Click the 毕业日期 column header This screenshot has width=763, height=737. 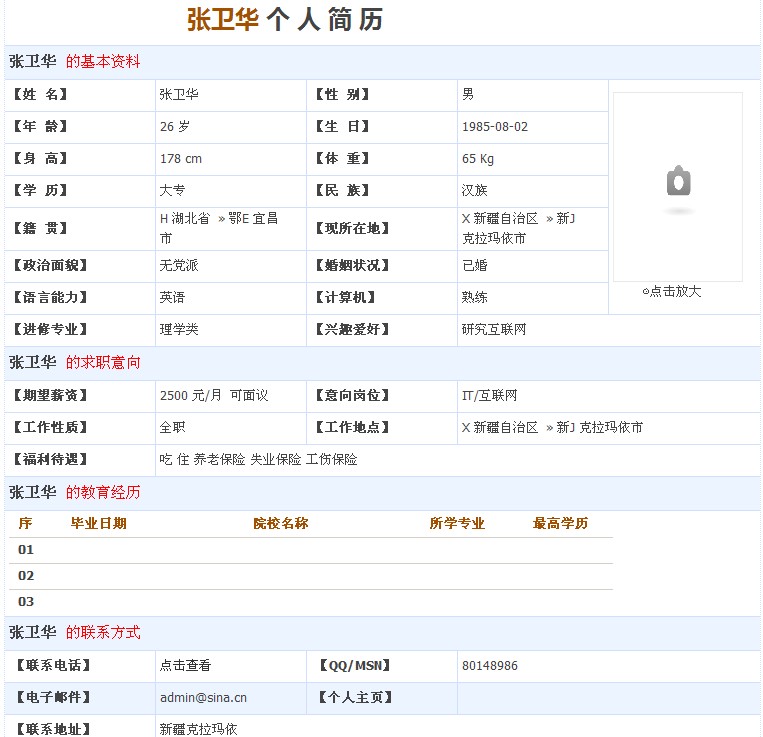coord(98,524)
